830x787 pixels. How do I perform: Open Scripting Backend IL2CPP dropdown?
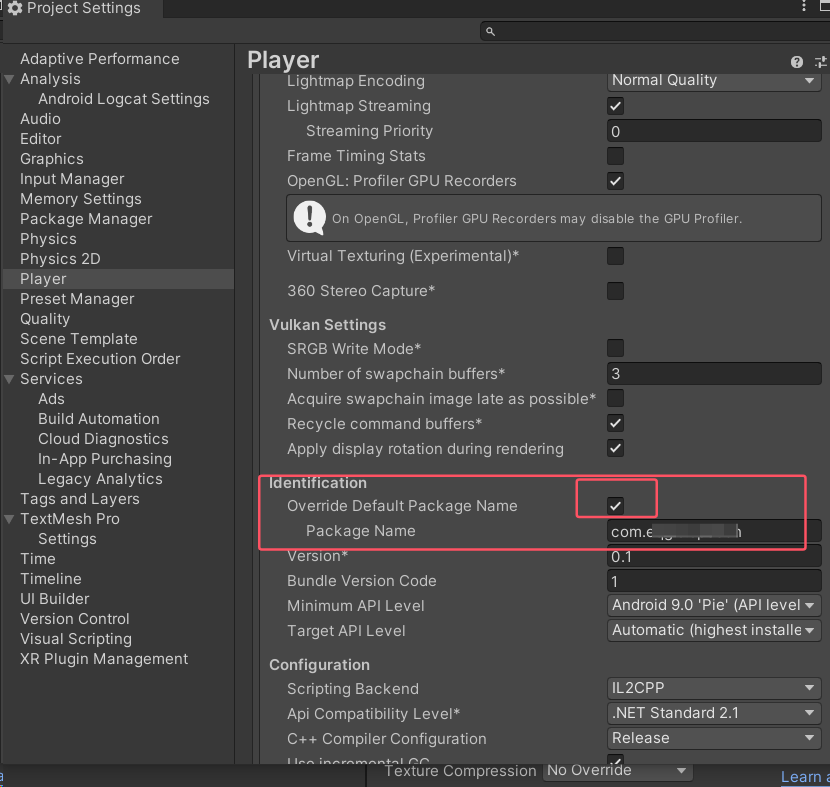[714, 688]
